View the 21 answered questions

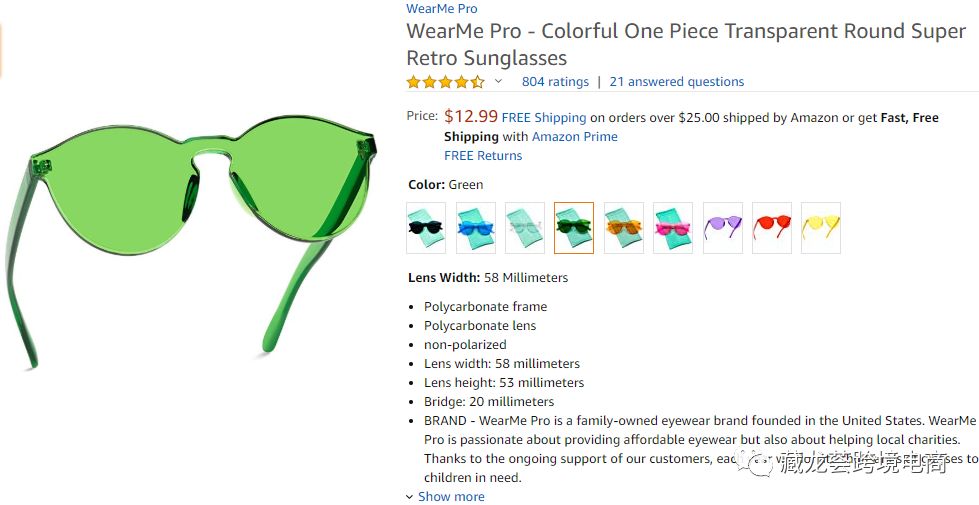[677, 82]
